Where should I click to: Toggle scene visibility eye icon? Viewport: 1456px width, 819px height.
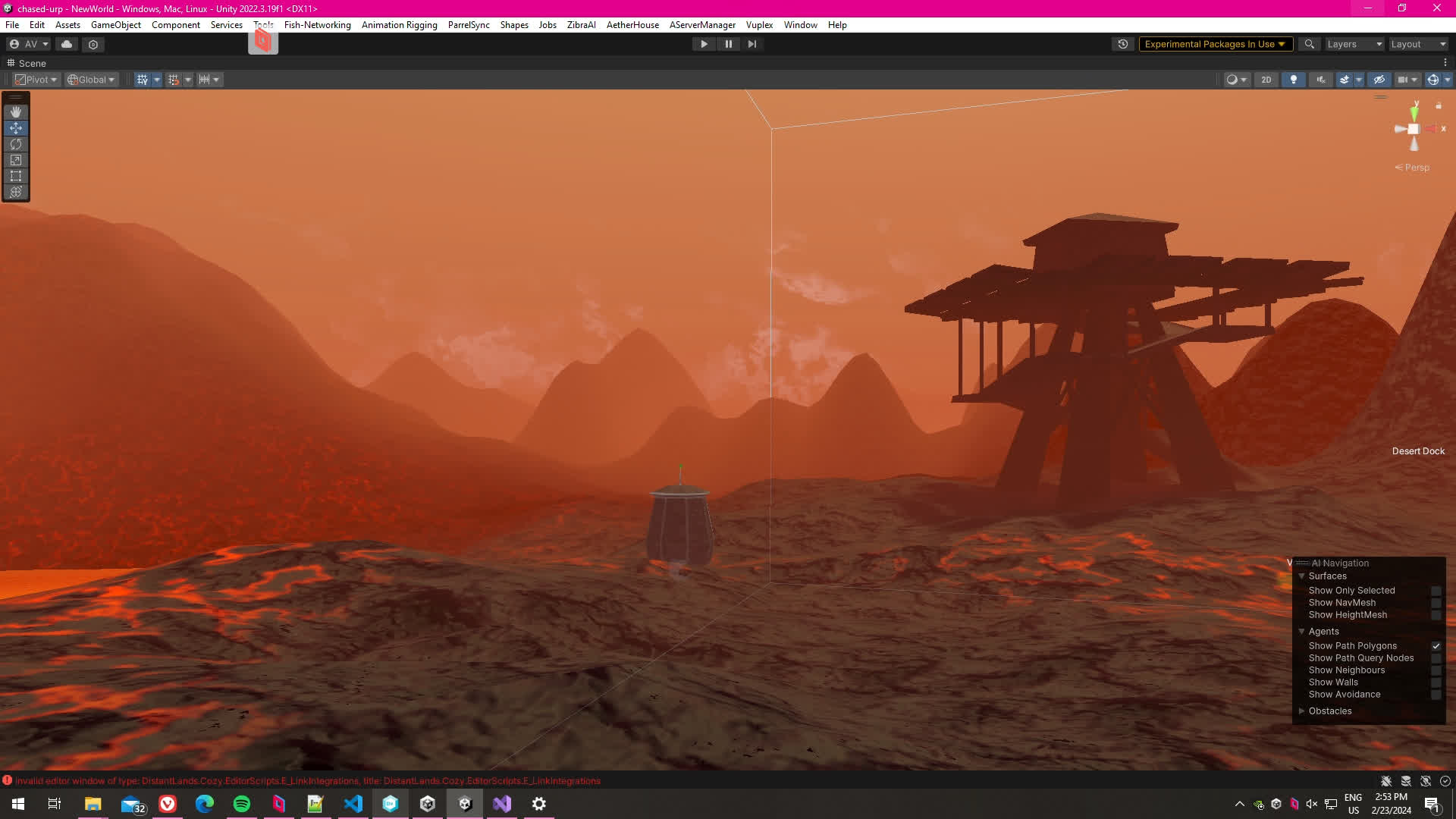pos(1379,80)
